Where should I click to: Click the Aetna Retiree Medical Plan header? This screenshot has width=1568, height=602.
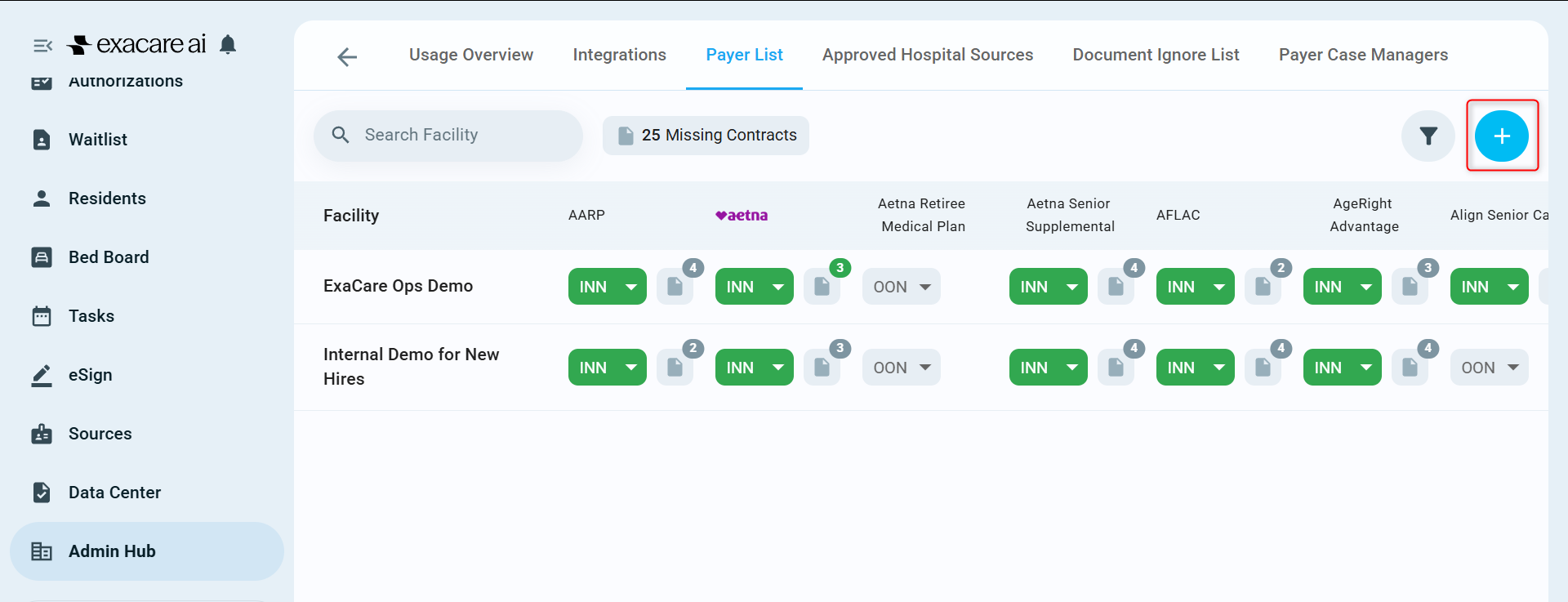(x=923, y=216)
